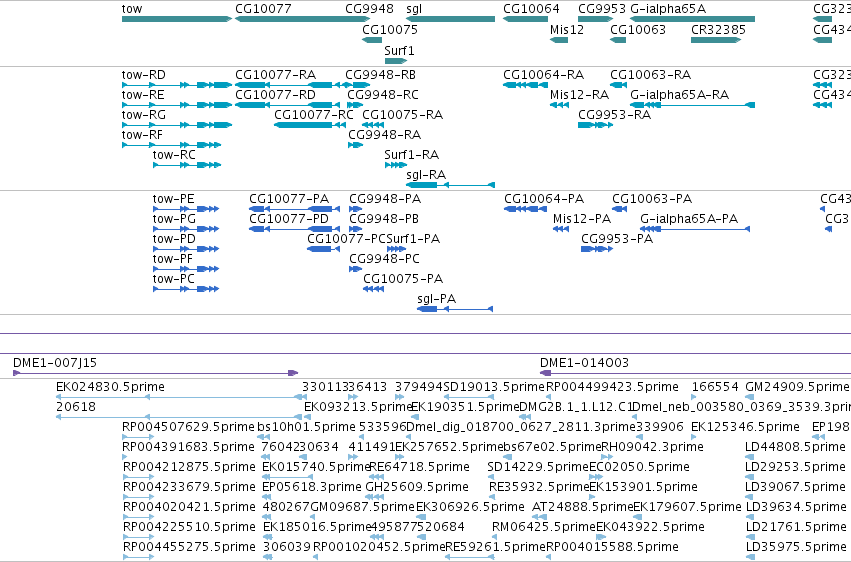Open protein CG10077-PA label

click(x=289, y=199)
